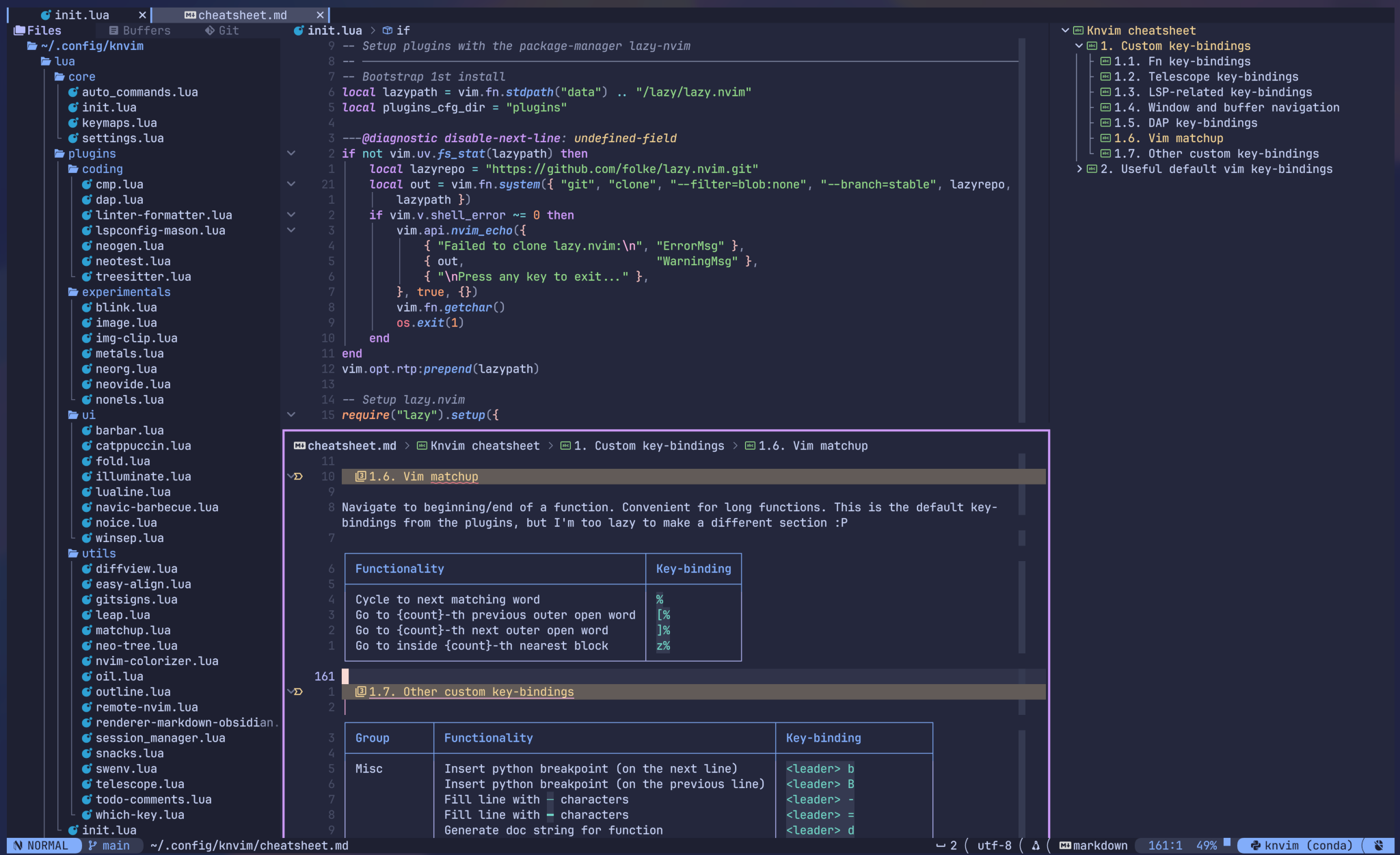1400x855 pixels.
Task: Click the utf-8 encoding indicator
Action: pos(994,845)
